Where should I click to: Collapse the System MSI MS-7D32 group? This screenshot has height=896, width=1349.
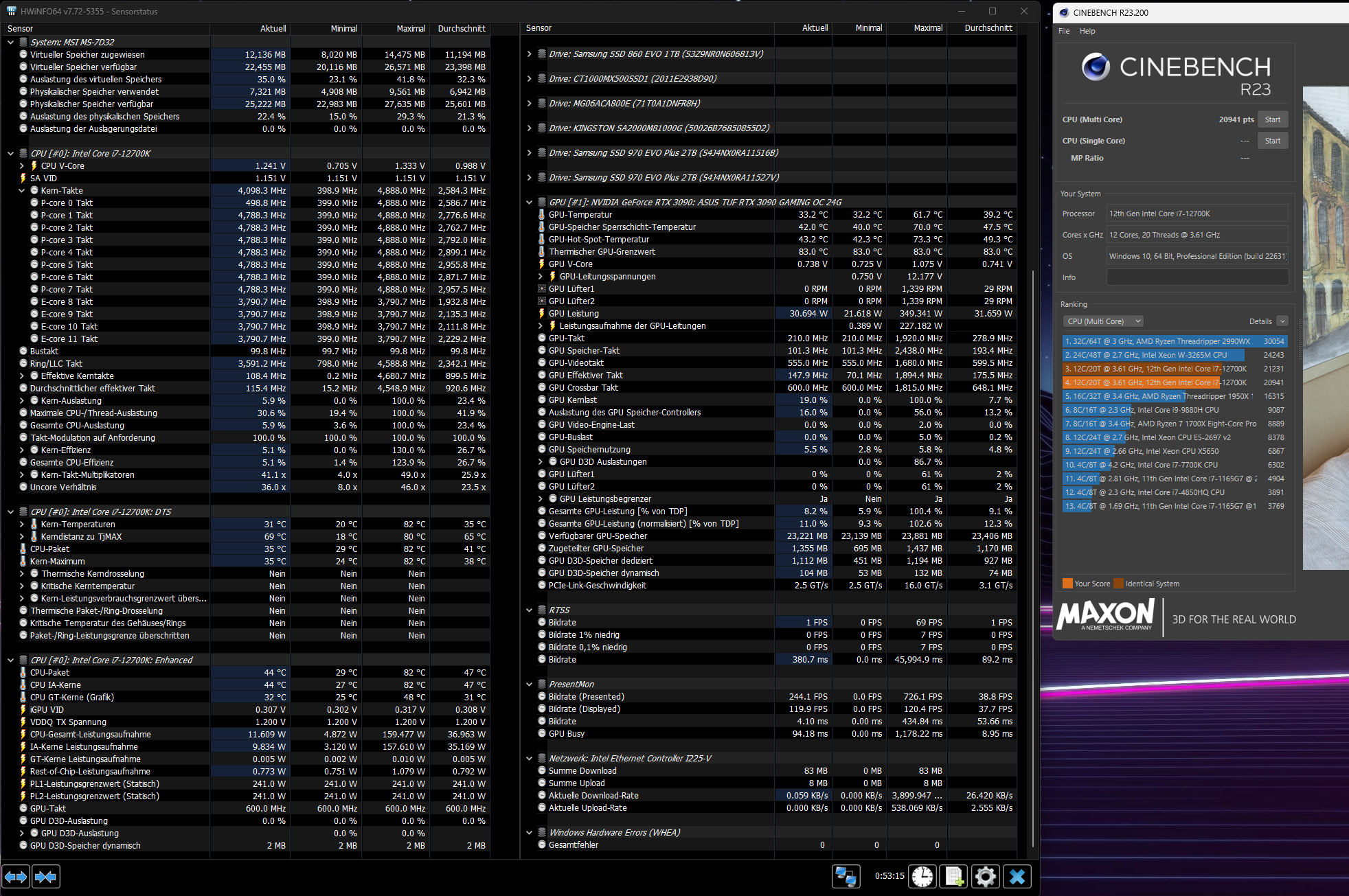(10, 43)
